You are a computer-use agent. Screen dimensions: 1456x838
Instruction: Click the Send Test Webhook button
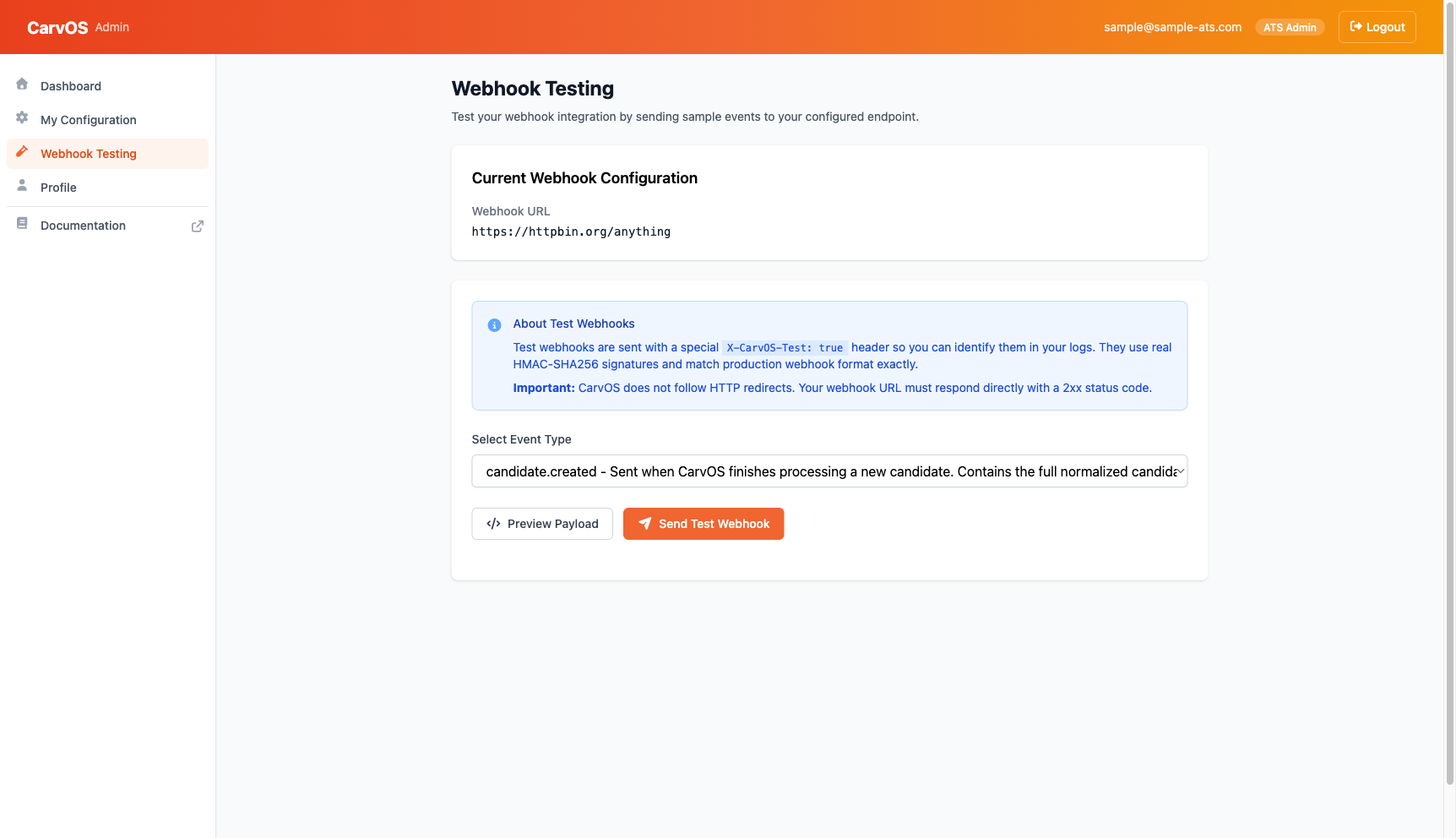tap(704, 524)
